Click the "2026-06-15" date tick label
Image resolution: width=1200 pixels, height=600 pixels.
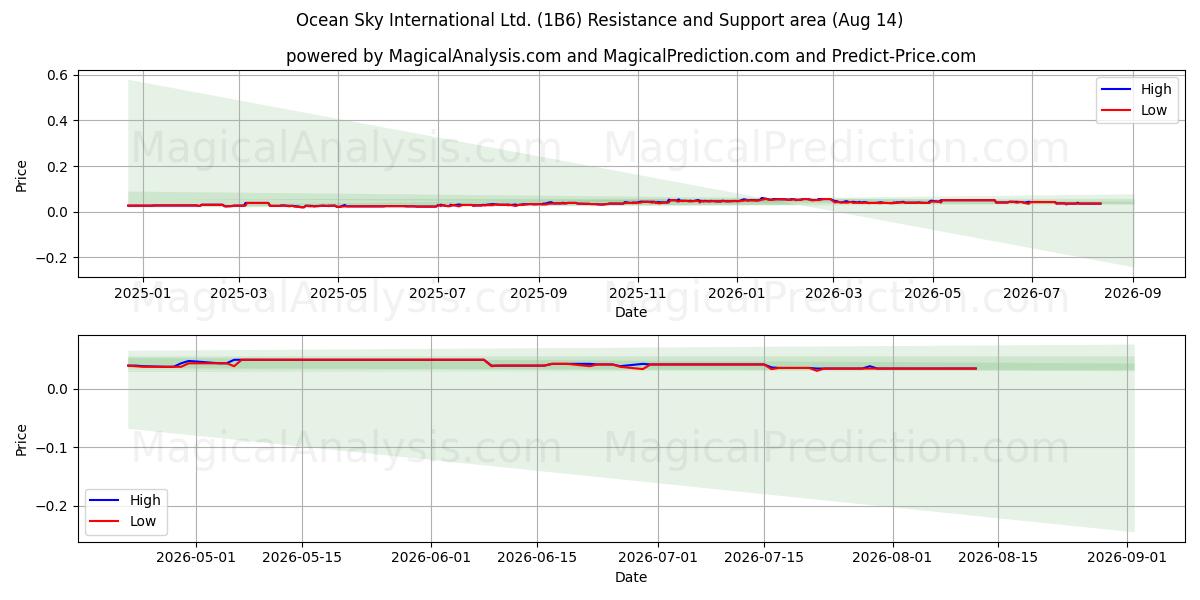(537, 558)
